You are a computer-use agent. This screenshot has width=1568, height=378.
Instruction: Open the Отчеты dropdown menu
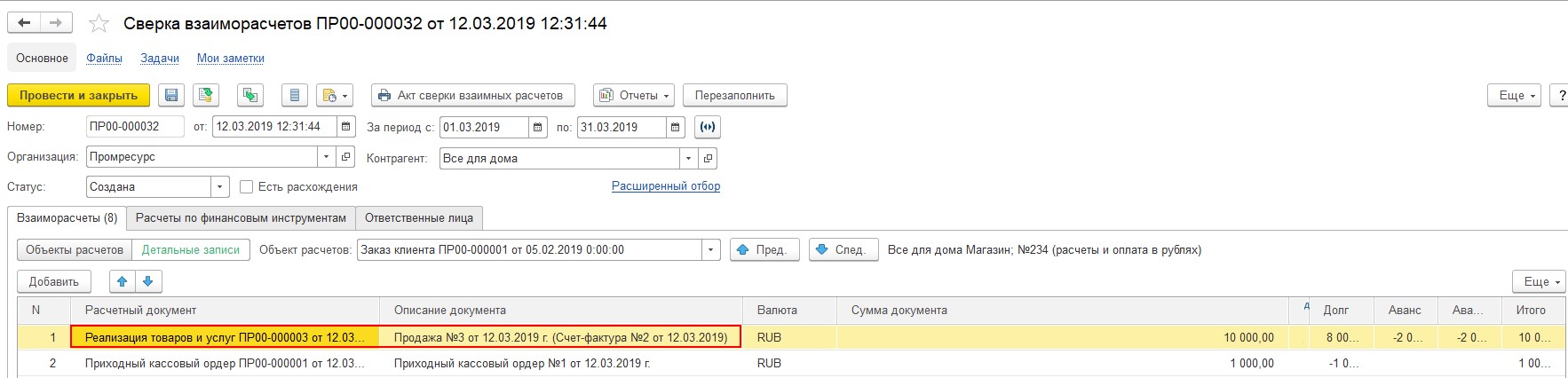tap(634, 95)
